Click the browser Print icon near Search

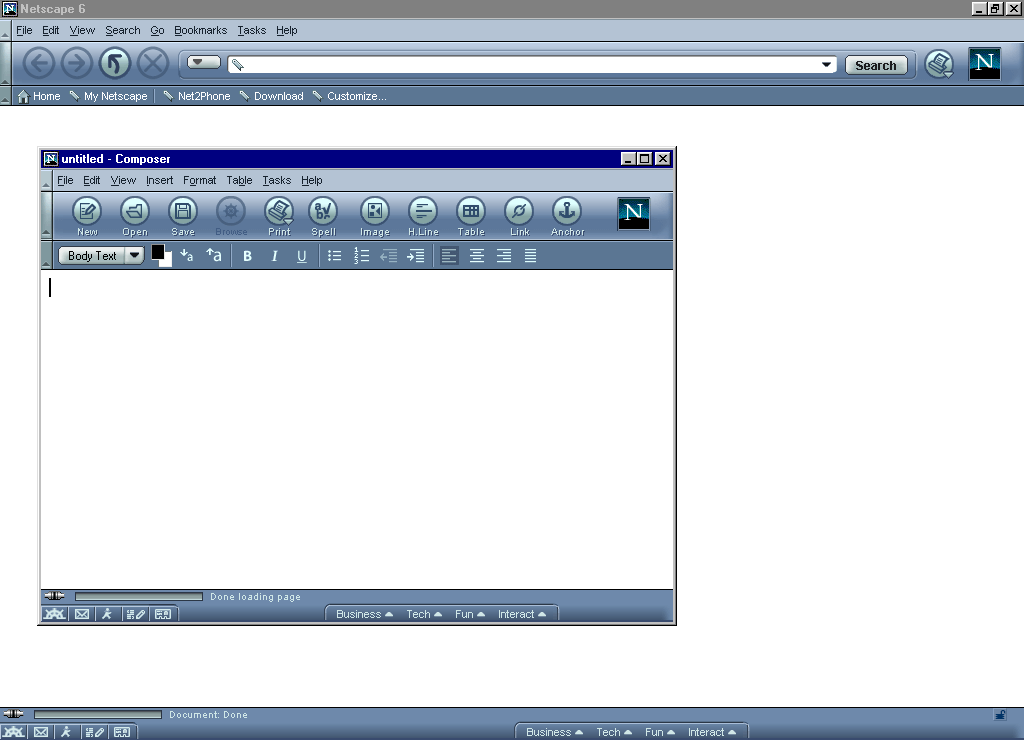tap(939, 64)
